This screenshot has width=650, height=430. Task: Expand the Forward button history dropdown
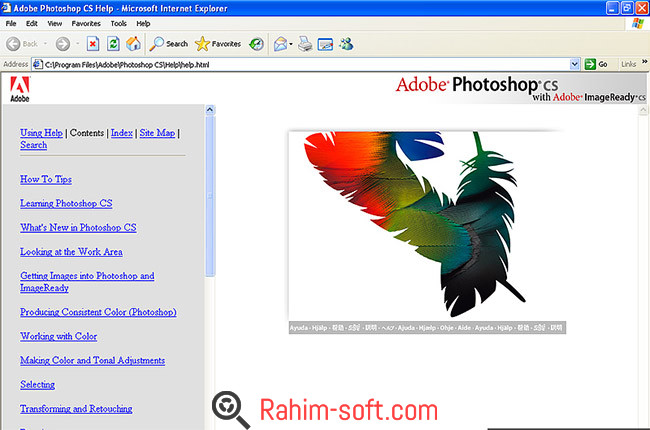point(78,44)
